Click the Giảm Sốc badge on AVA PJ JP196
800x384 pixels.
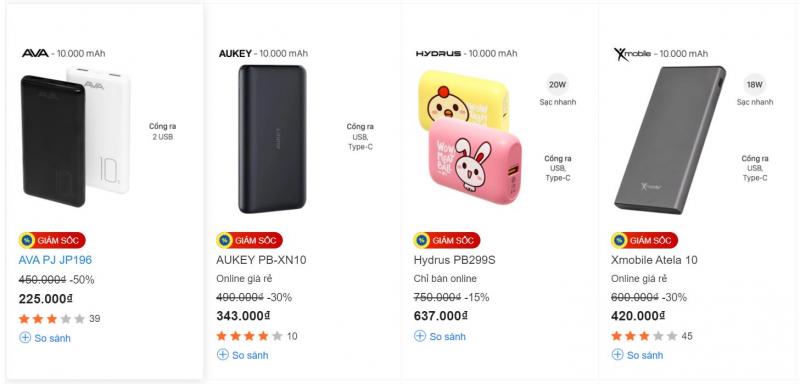[x=52, y=240]
